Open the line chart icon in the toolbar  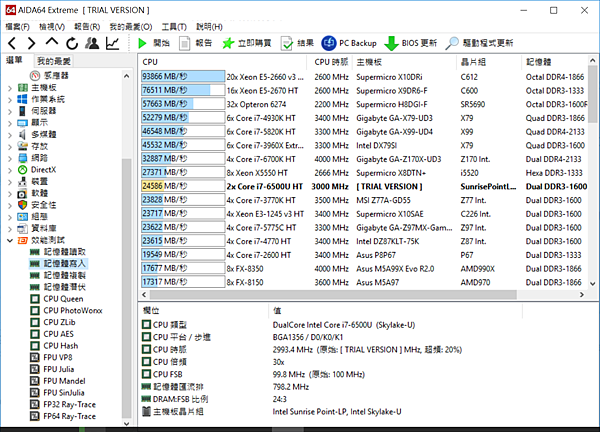pyautogui.click(x=112, y=43)
